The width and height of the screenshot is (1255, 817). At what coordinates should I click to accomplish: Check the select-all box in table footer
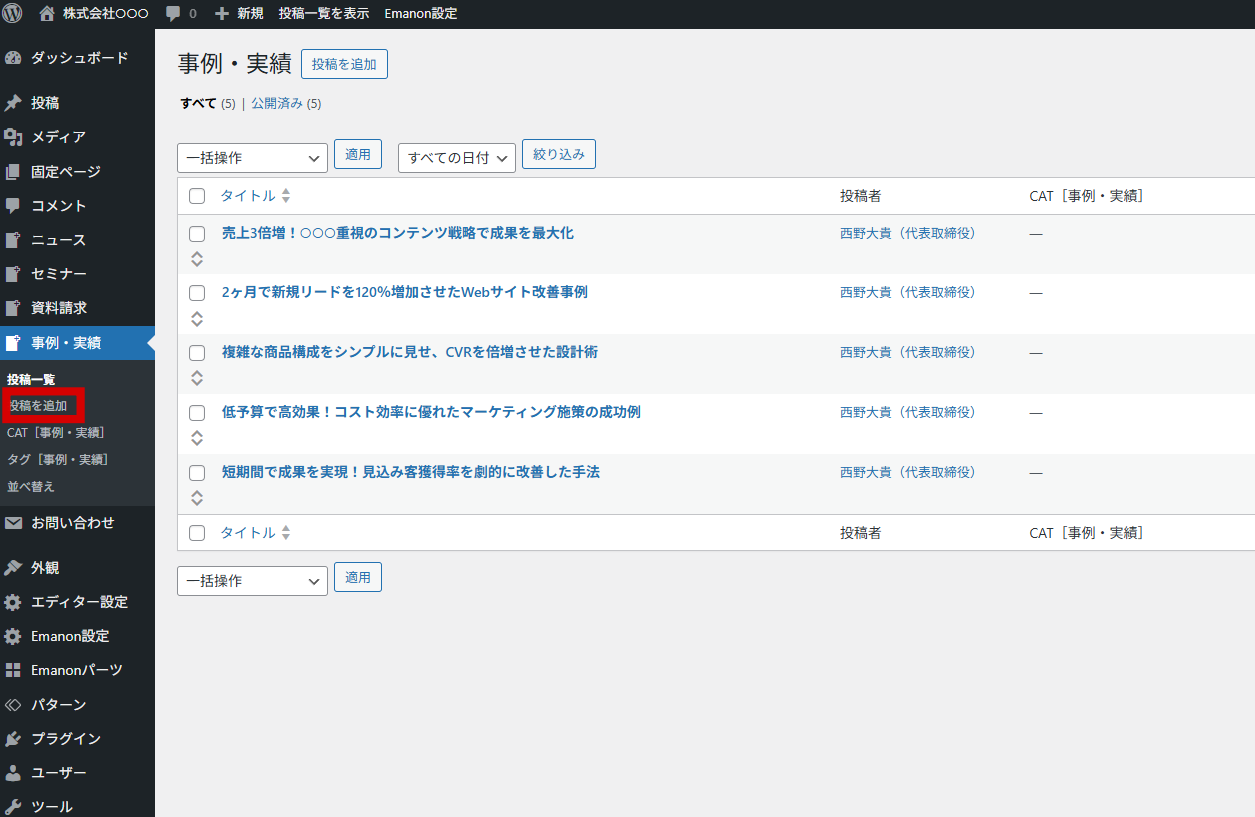point(197,533)
